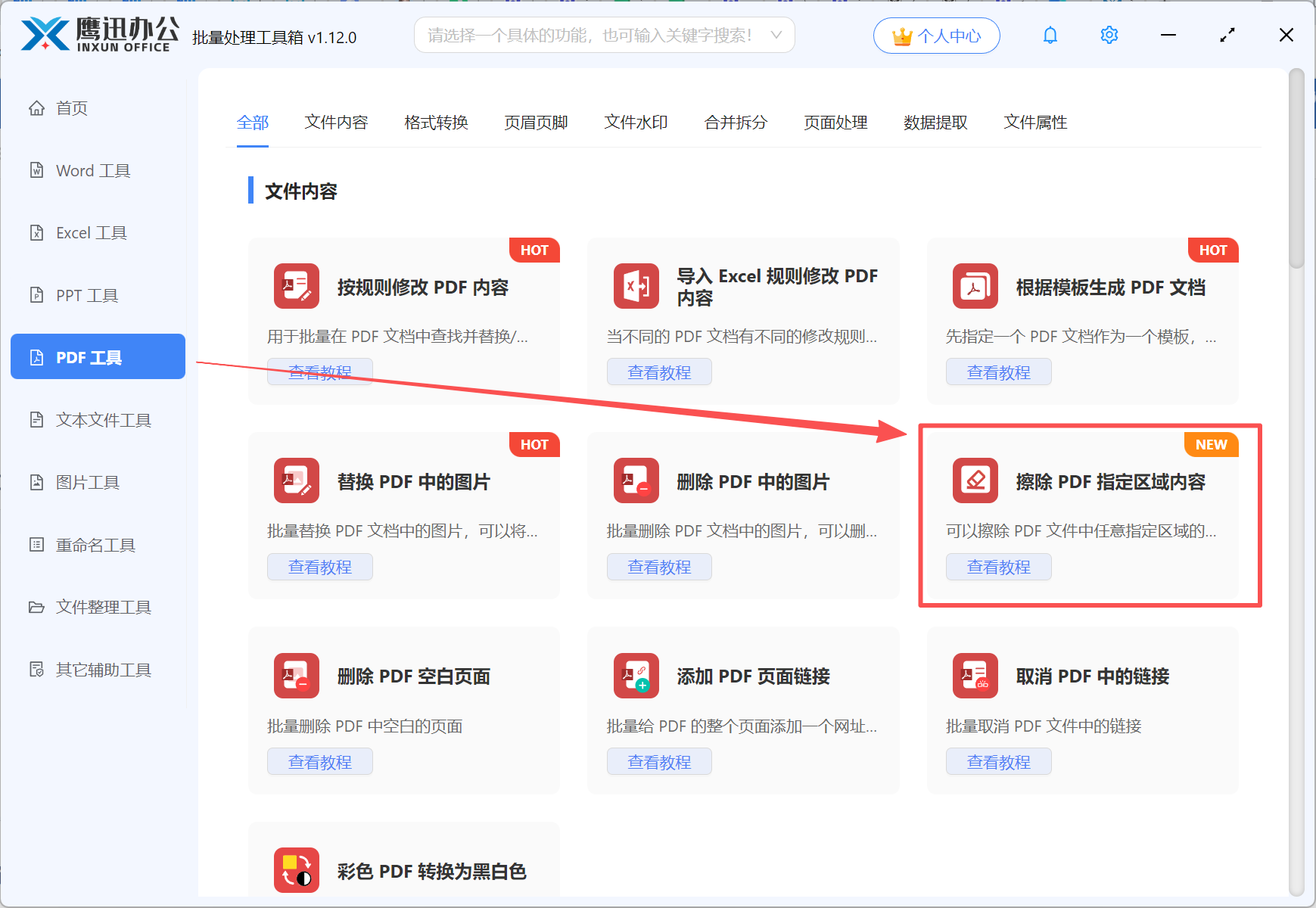Switch to the 文件属性 tab
Screen dimensions: 1316x908
[x=1035, y=123]
